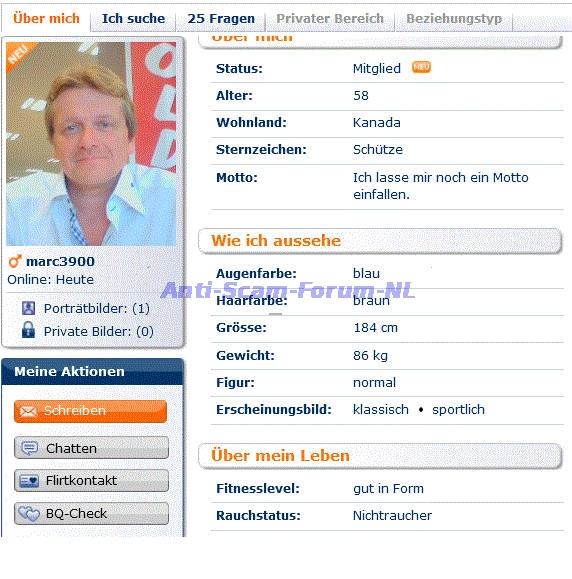Click the portrait icon next to Porträtbilder
Image resolution: width=572 pixels, height=579 pixels.
[x=28, y=308]
